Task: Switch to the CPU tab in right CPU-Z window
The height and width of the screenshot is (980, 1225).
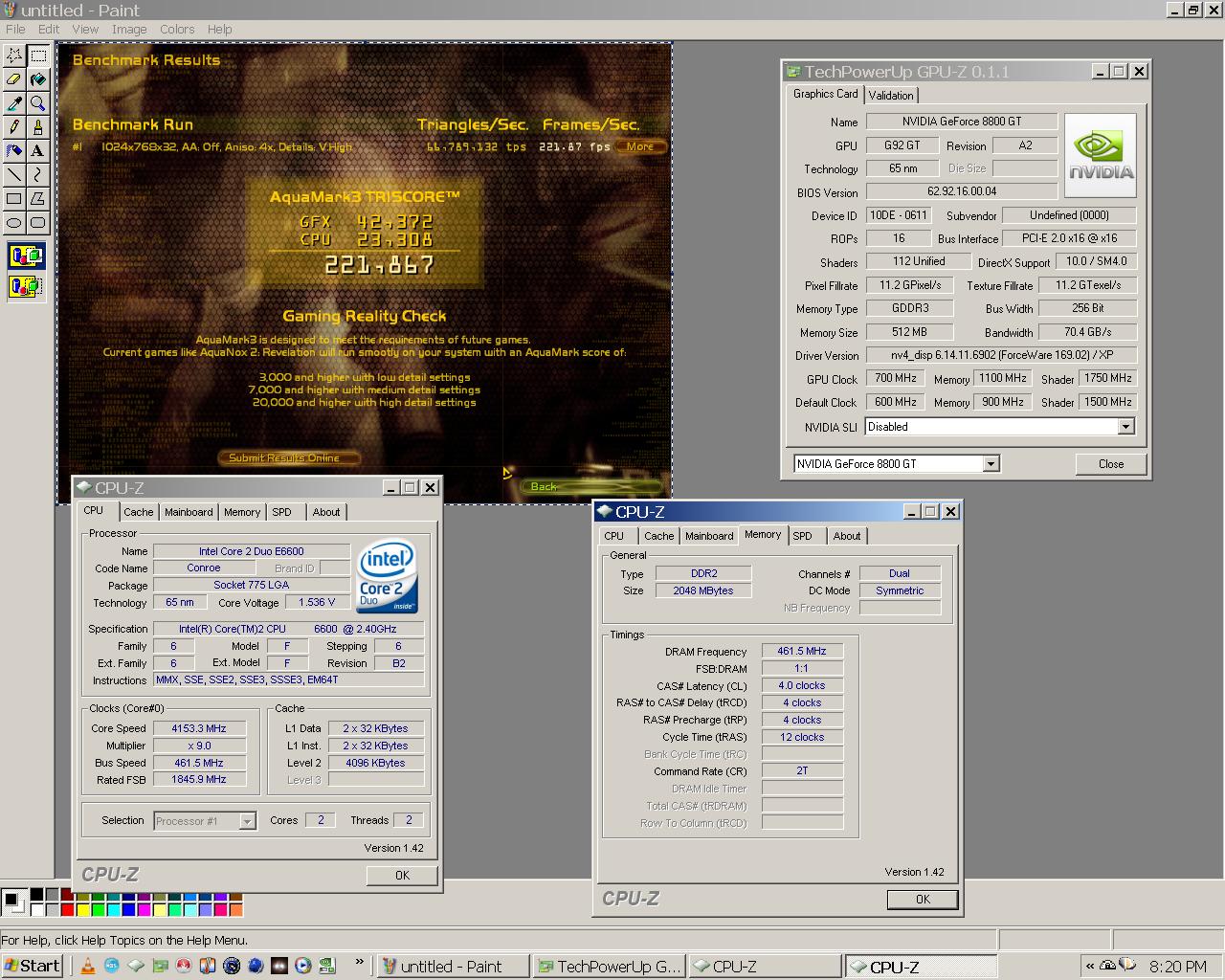Action: point(614,536)
